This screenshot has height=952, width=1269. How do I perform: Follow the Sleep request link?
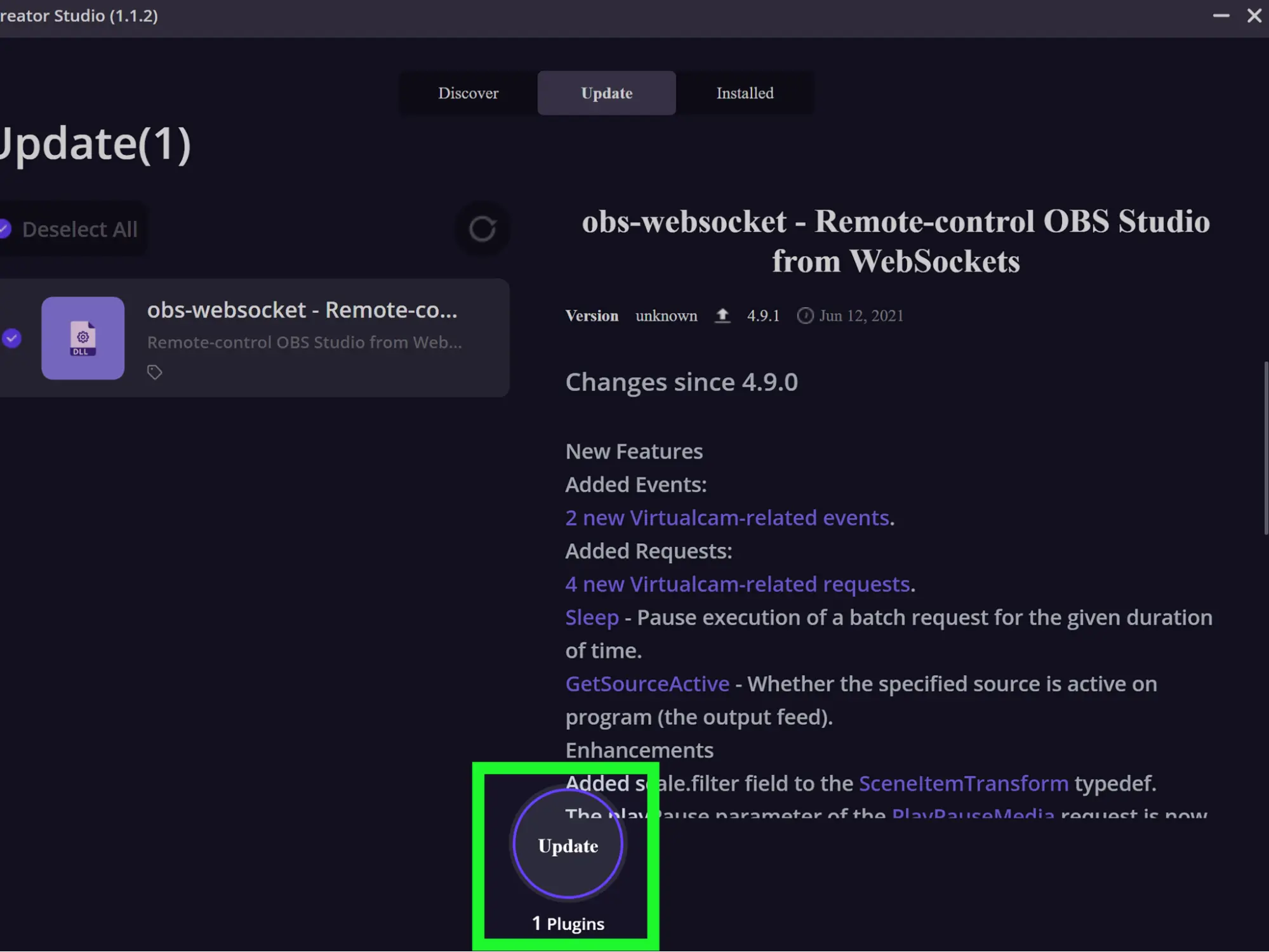(x=592, y=618)
